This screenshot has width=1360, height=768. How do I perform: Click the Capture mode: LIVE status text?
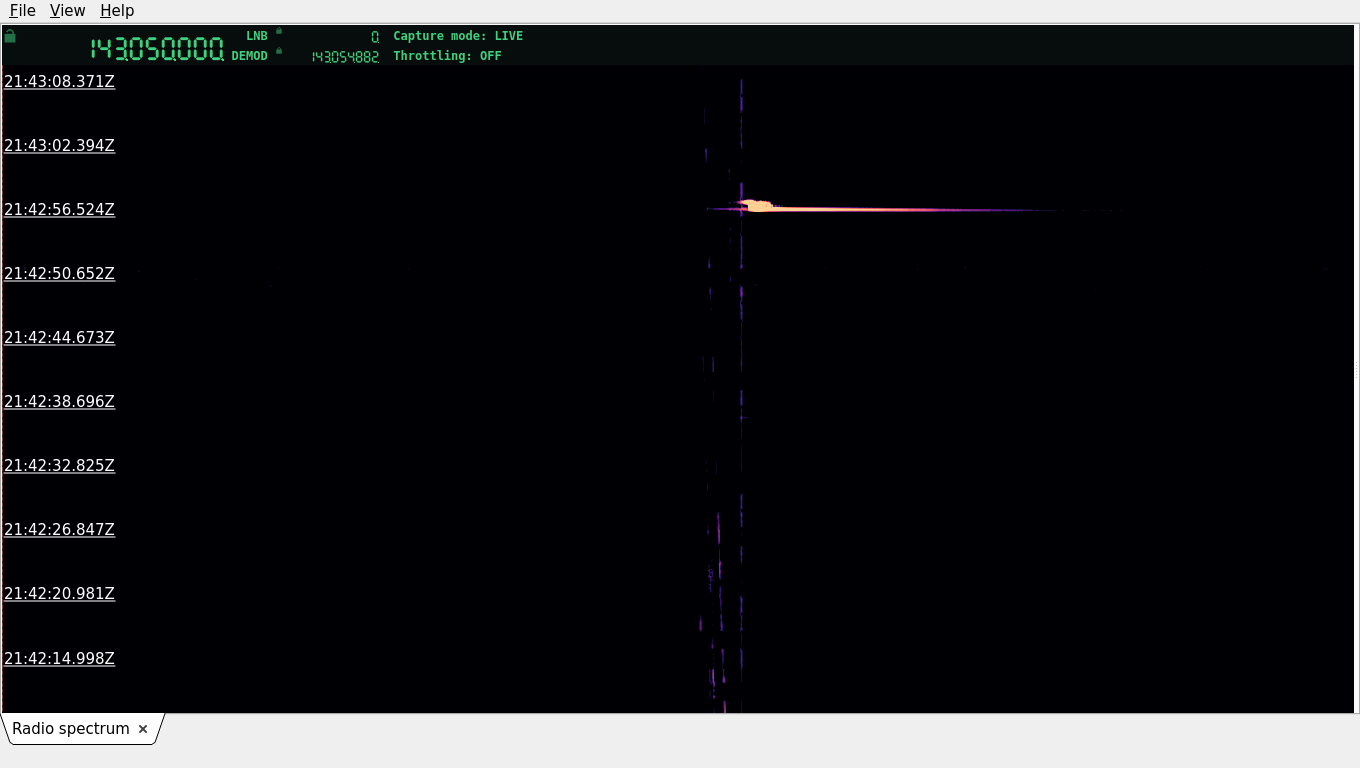[x=458, y=36]
